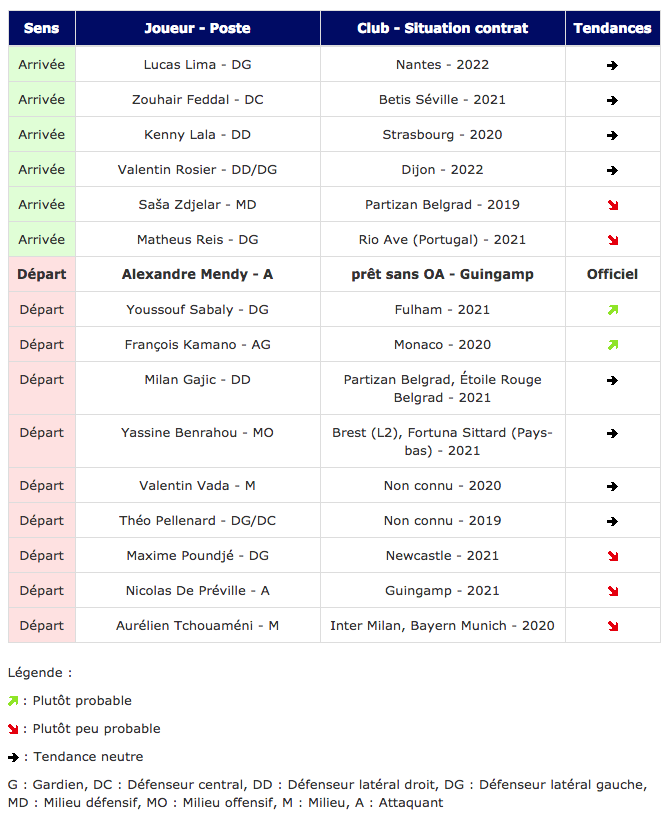Click the Tendances column header

click(x=612, y=28)
